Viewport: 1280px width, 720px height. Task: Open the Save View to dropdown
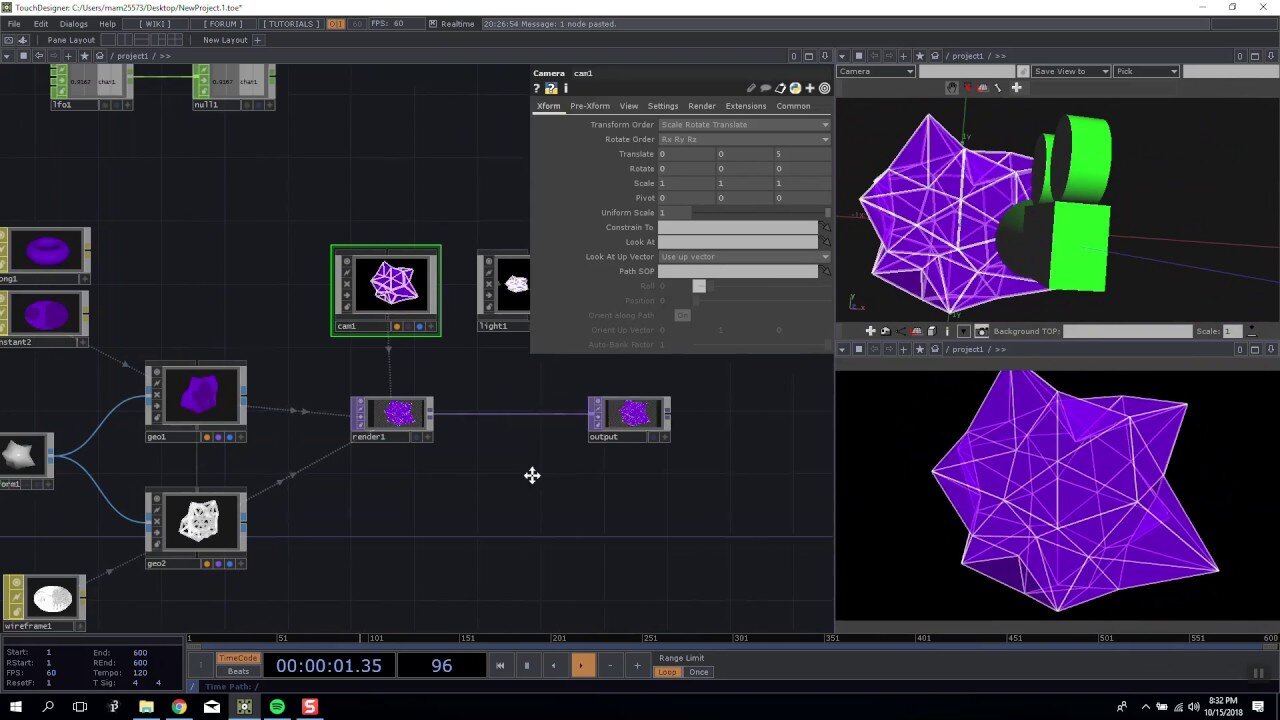pos(1071,71)
